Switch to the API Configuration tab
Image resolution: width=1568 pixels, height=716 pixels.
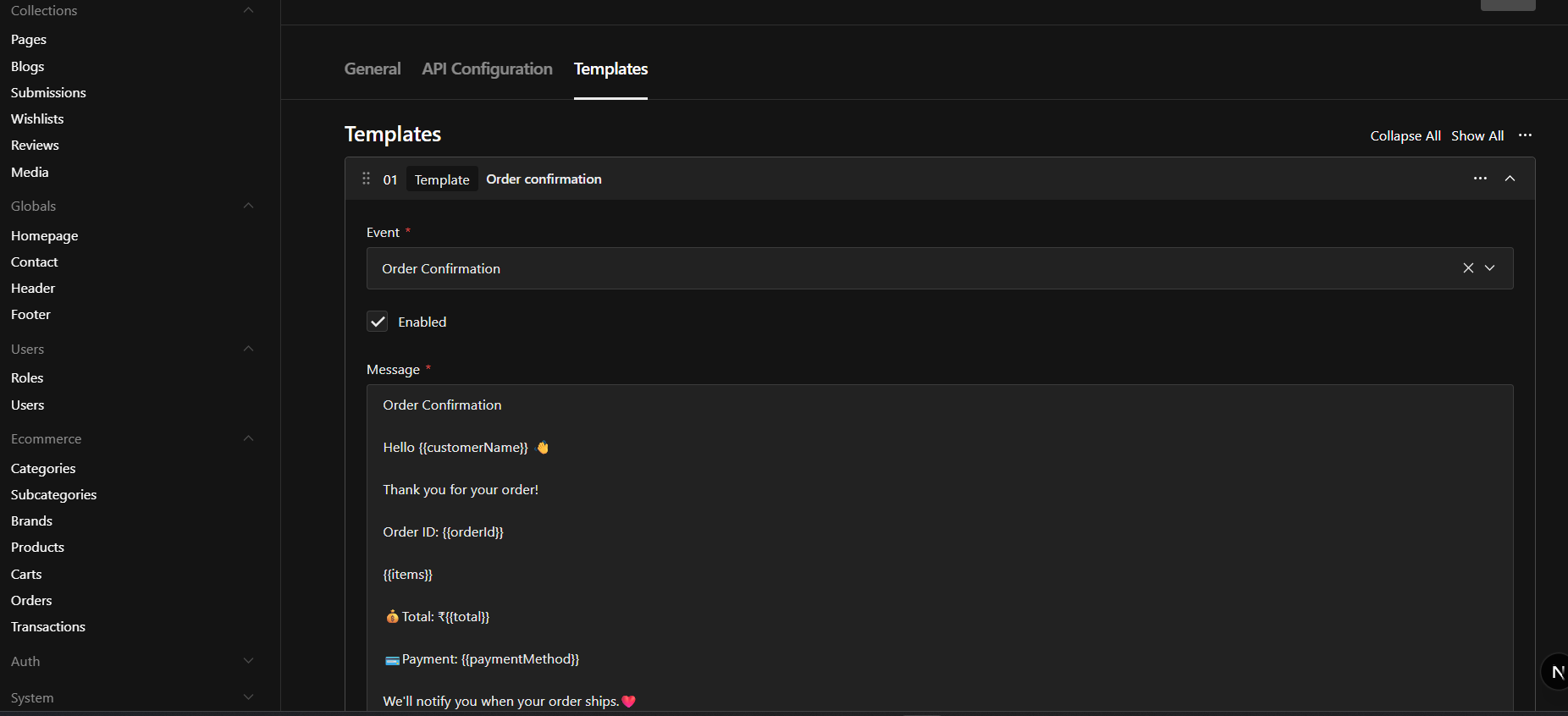tap(487, 69)
